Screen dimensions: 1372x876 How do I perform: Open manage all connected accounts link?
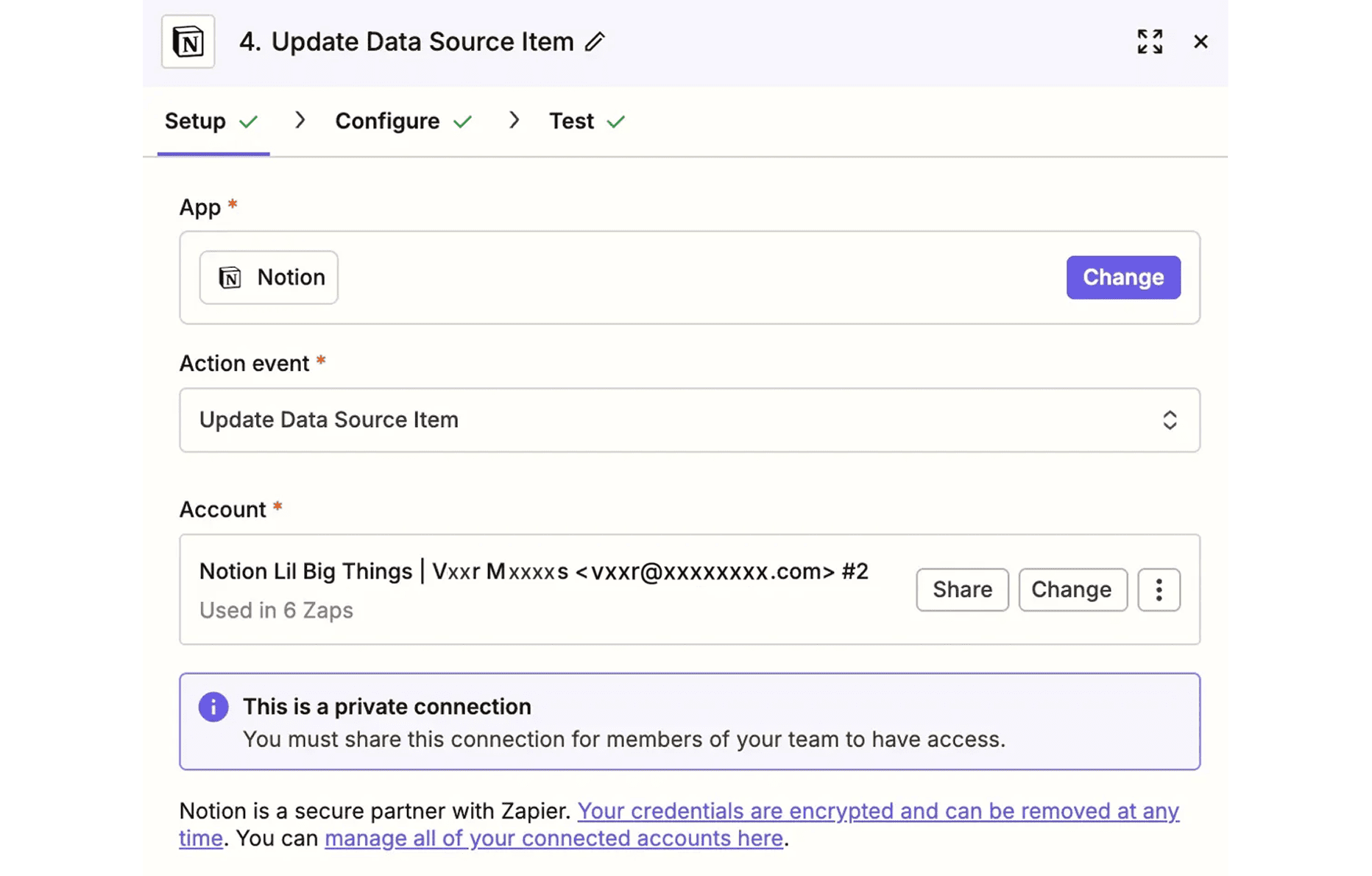click(x=554, y=838)
